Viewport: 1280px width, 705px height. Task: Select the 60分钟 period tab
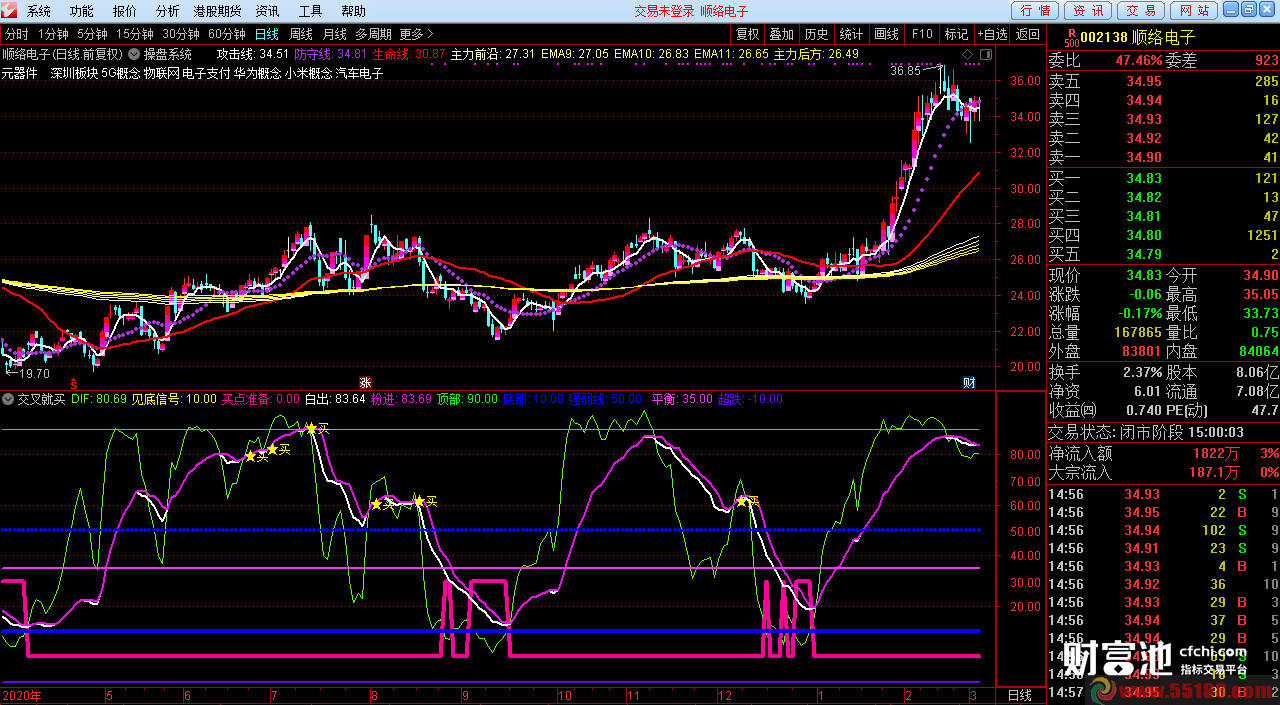pos(227,34)
